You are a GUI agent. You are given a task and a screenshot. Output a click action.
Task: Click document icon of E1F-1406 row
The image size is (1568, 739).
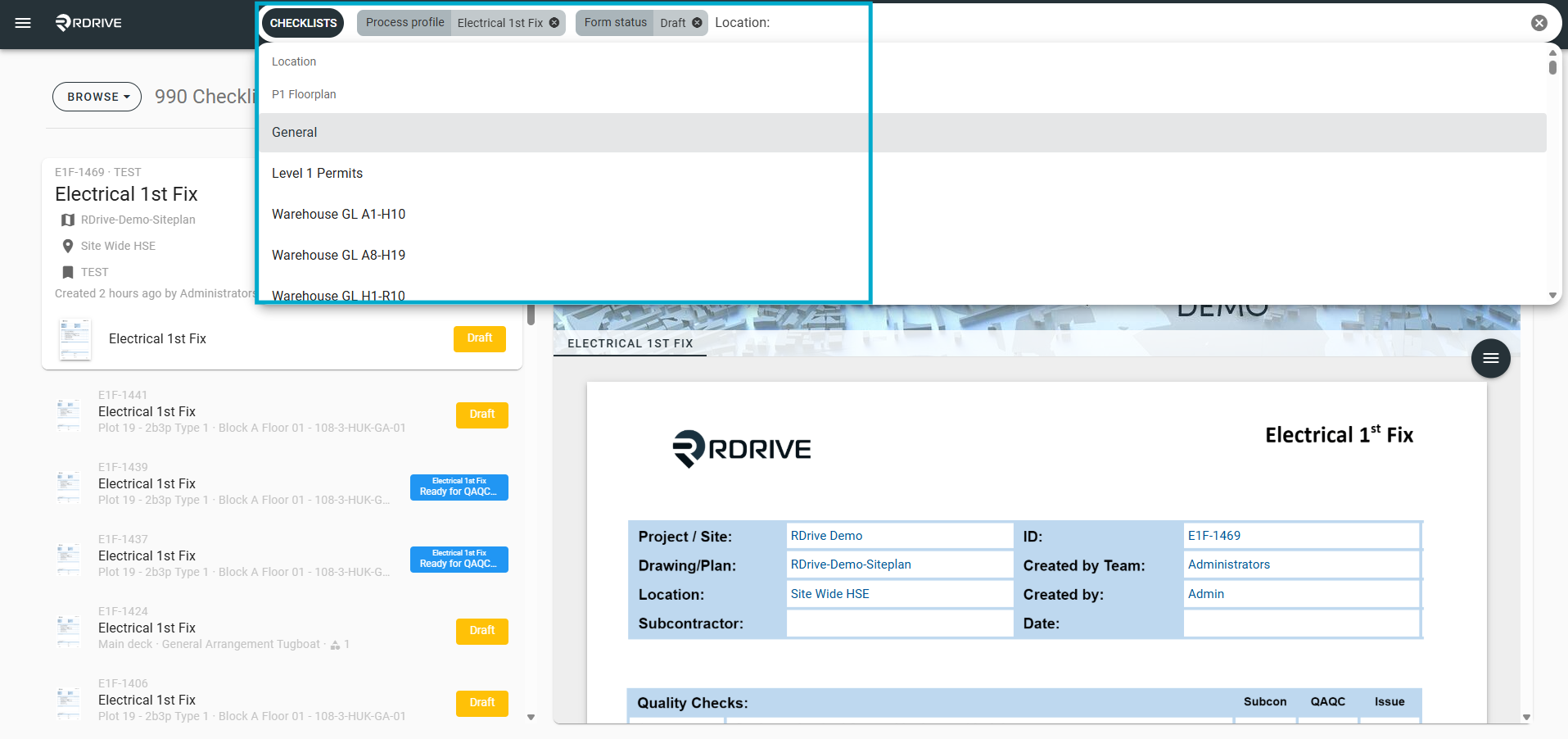[x=69, y=702]
